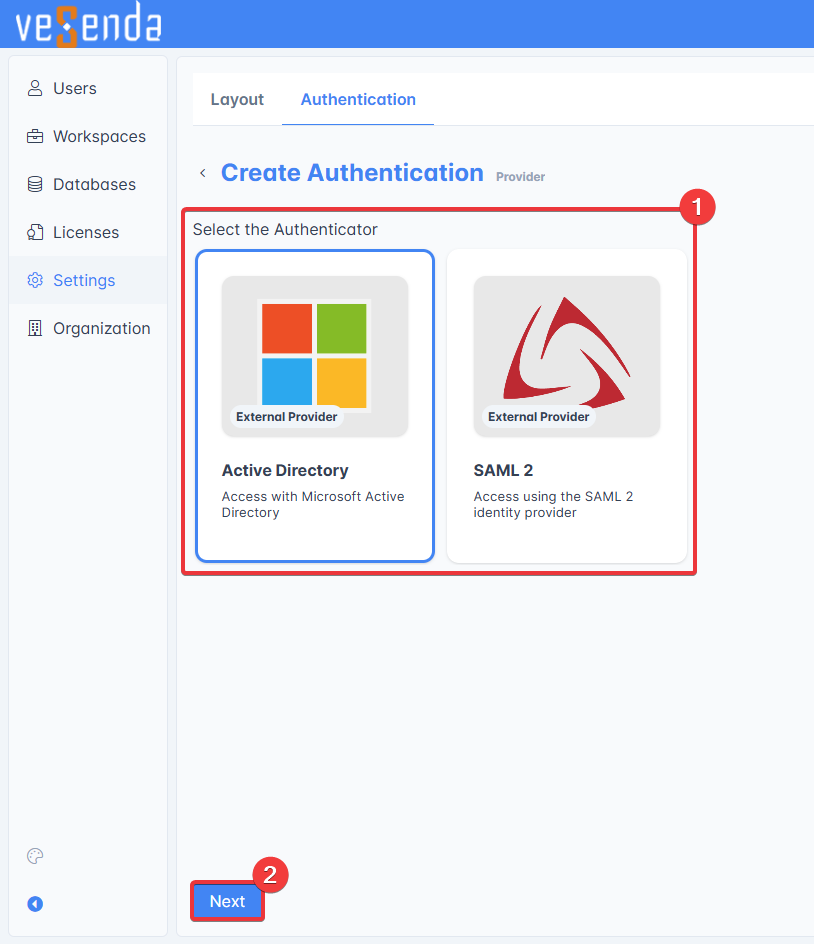This screenshot has height=944, width=814.
Task: Collapse the sidebar with the blue arrow
Action: pyautogui.click(x=35, y=904)
